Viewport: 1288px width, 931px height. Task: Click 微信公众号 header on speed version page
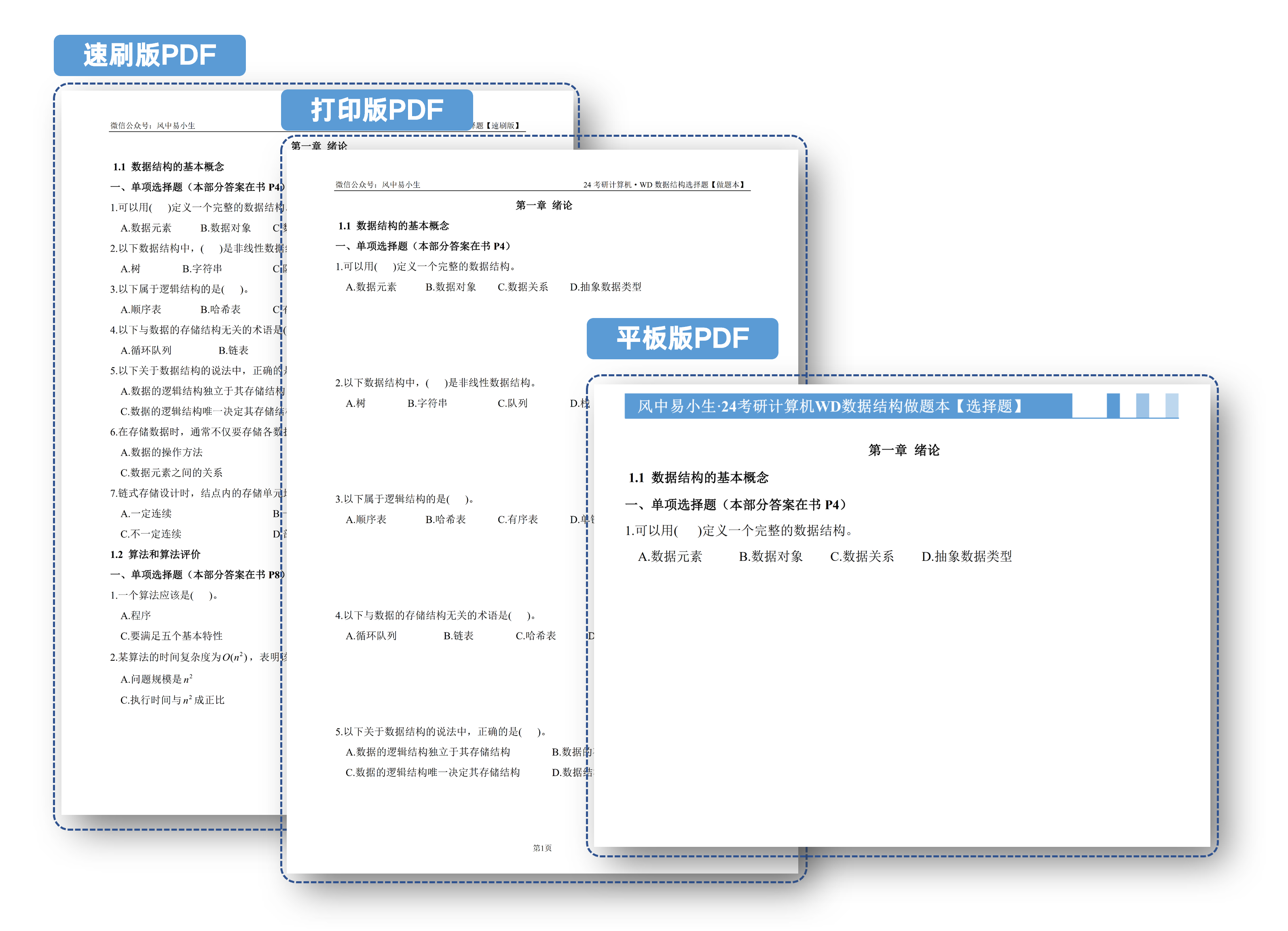tap(152, 125)
